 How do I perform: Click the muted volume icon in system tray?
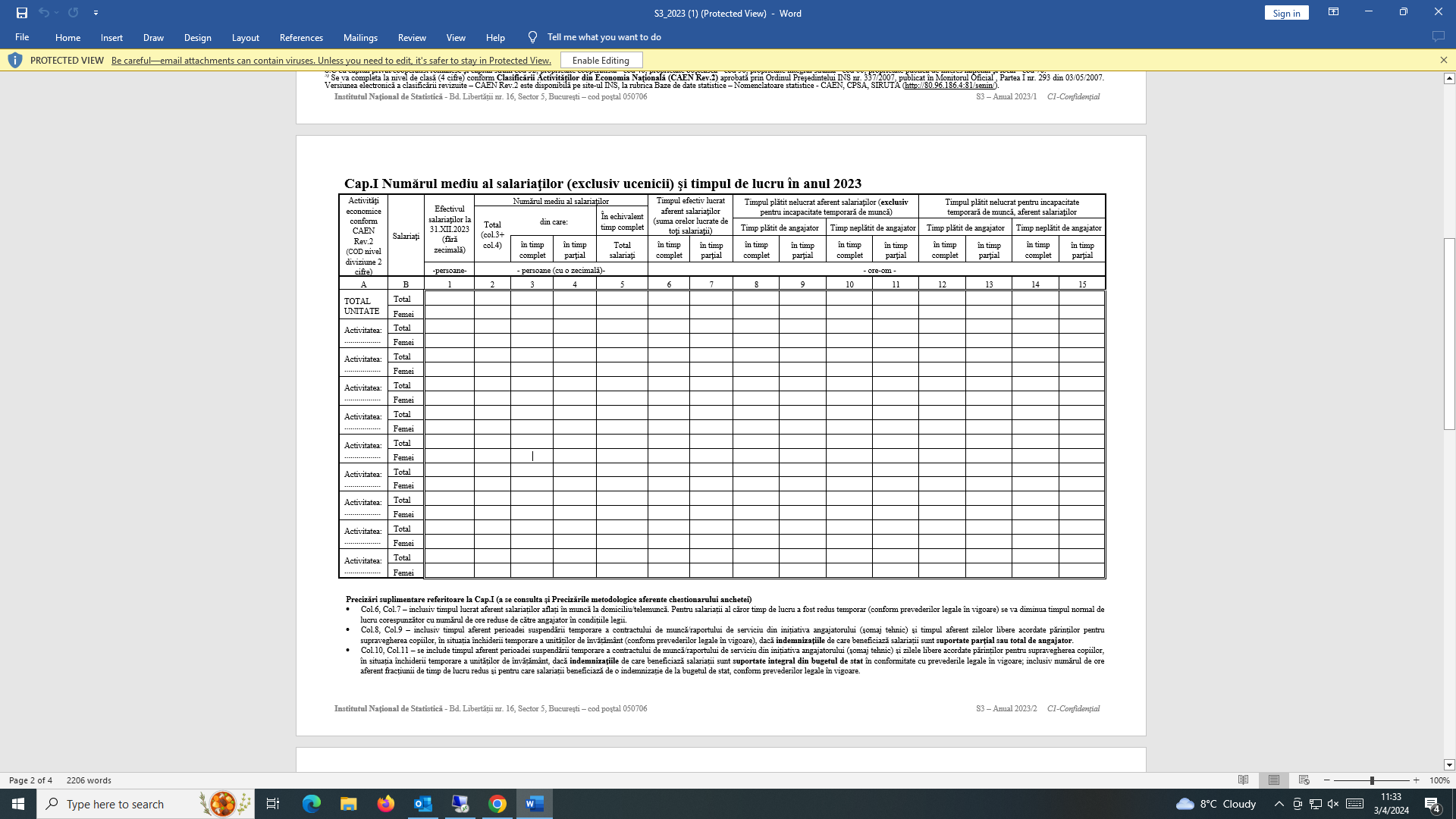pyautogui.click(x=1333, y=804)
